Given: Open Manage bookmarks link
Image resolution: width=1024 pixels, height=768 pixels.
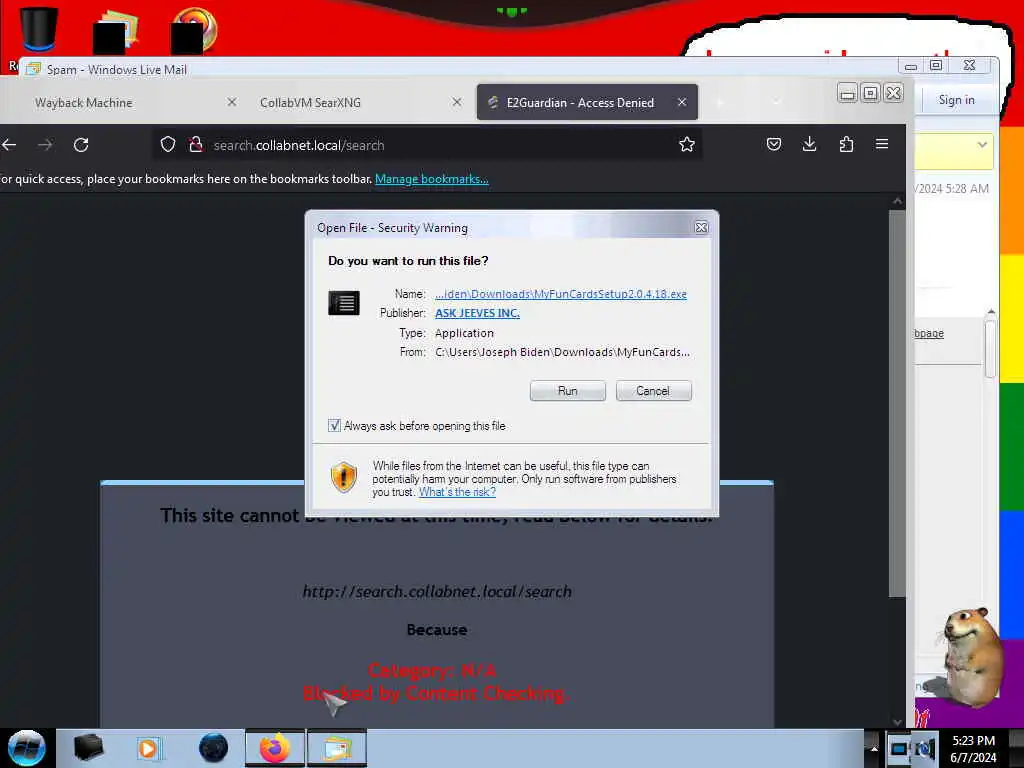Looking at the screenshot, I should (432, 179).
